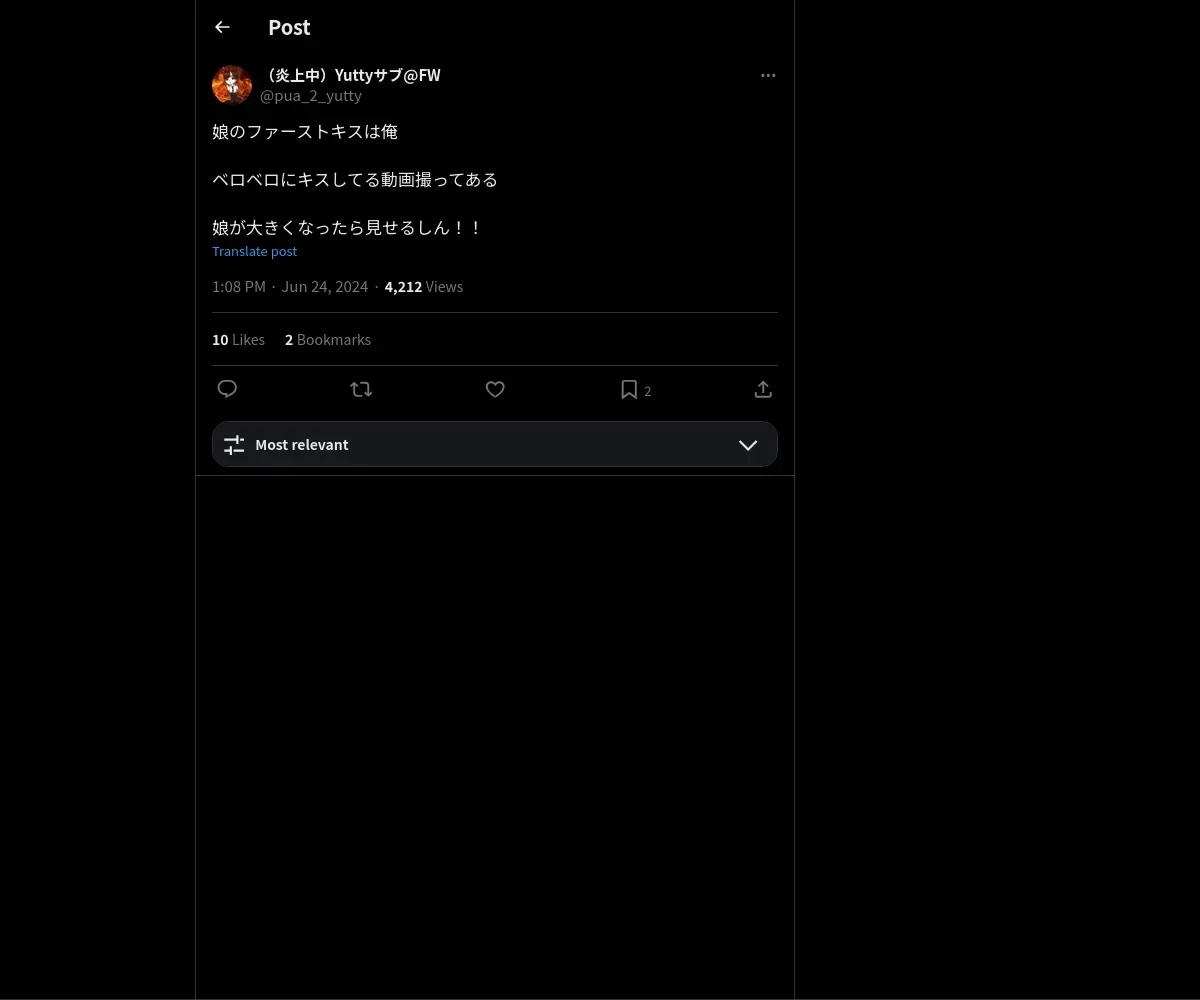
Task: Open the three-dot more options menu
Action: pos(768,75)
